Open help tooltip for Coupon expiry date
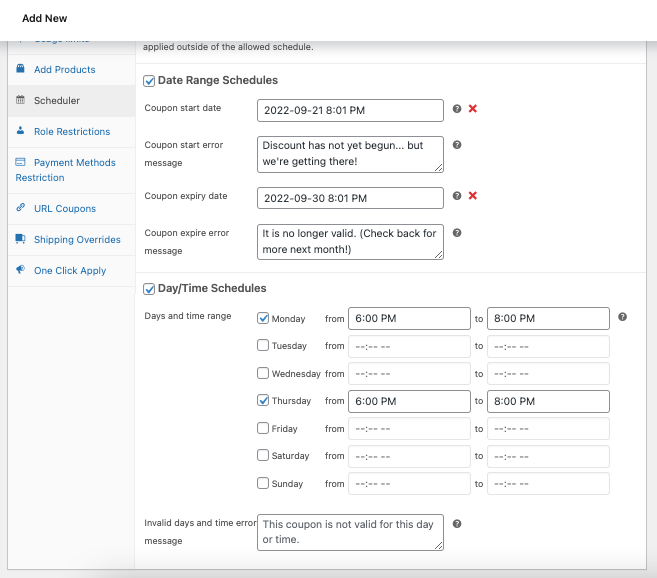 pos(457,196)
